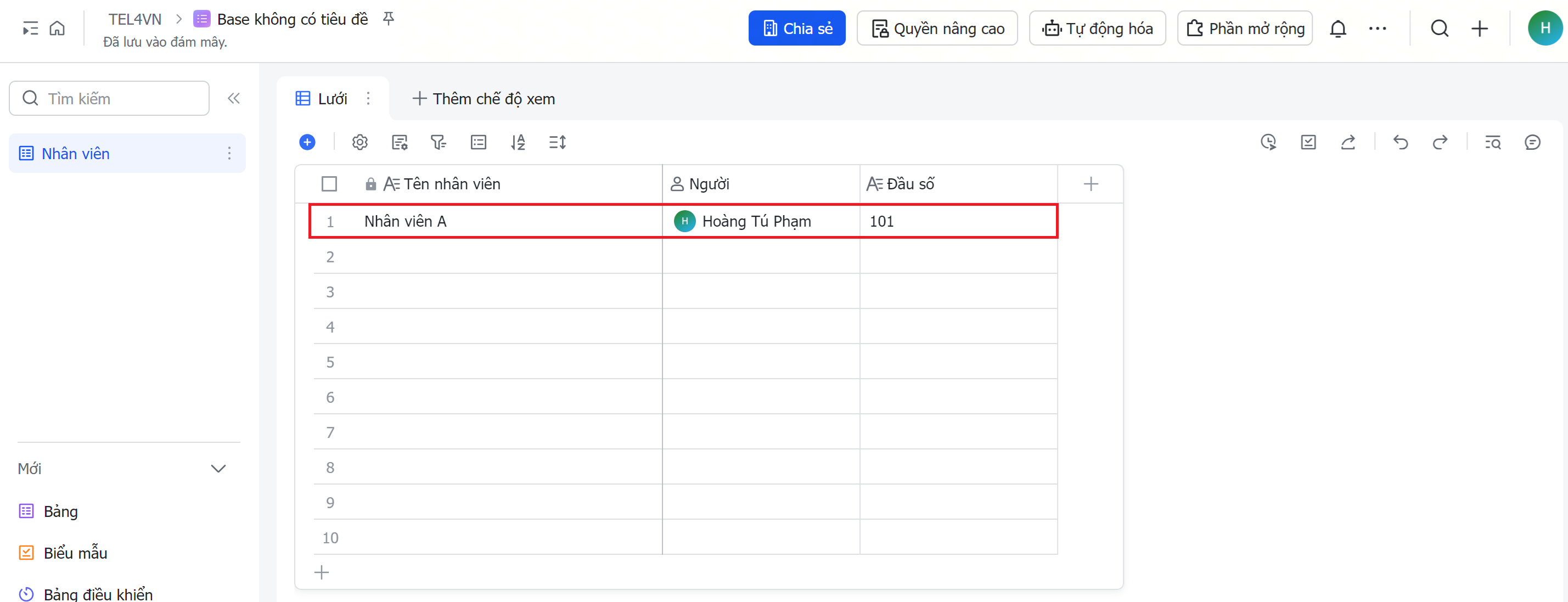
Task: Open comments bubble icon
Action: click(x=1532, y=143)
